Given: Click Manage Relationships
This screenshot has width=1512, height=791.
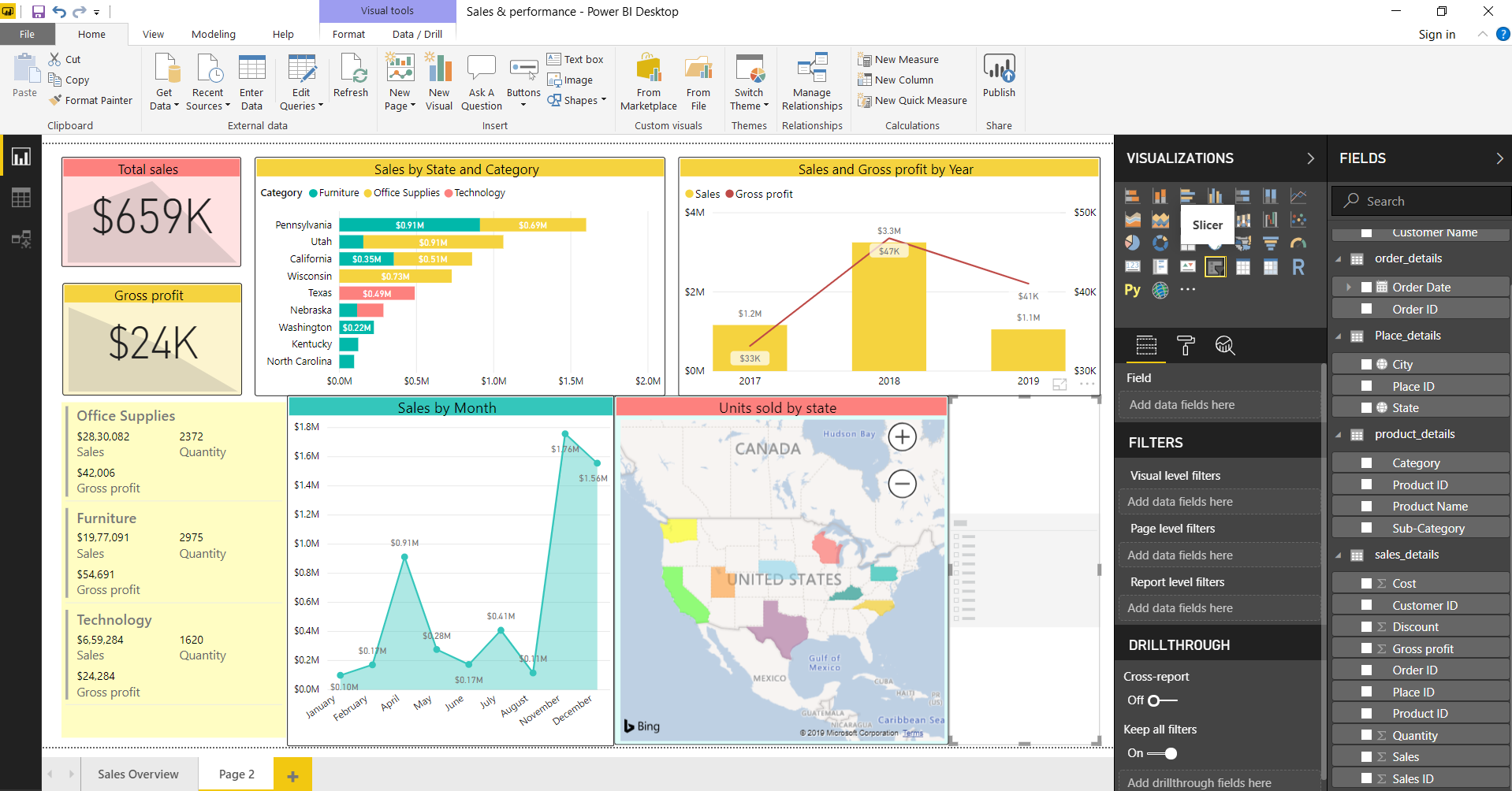Looking at the screenshot, I should click(812, 82).
